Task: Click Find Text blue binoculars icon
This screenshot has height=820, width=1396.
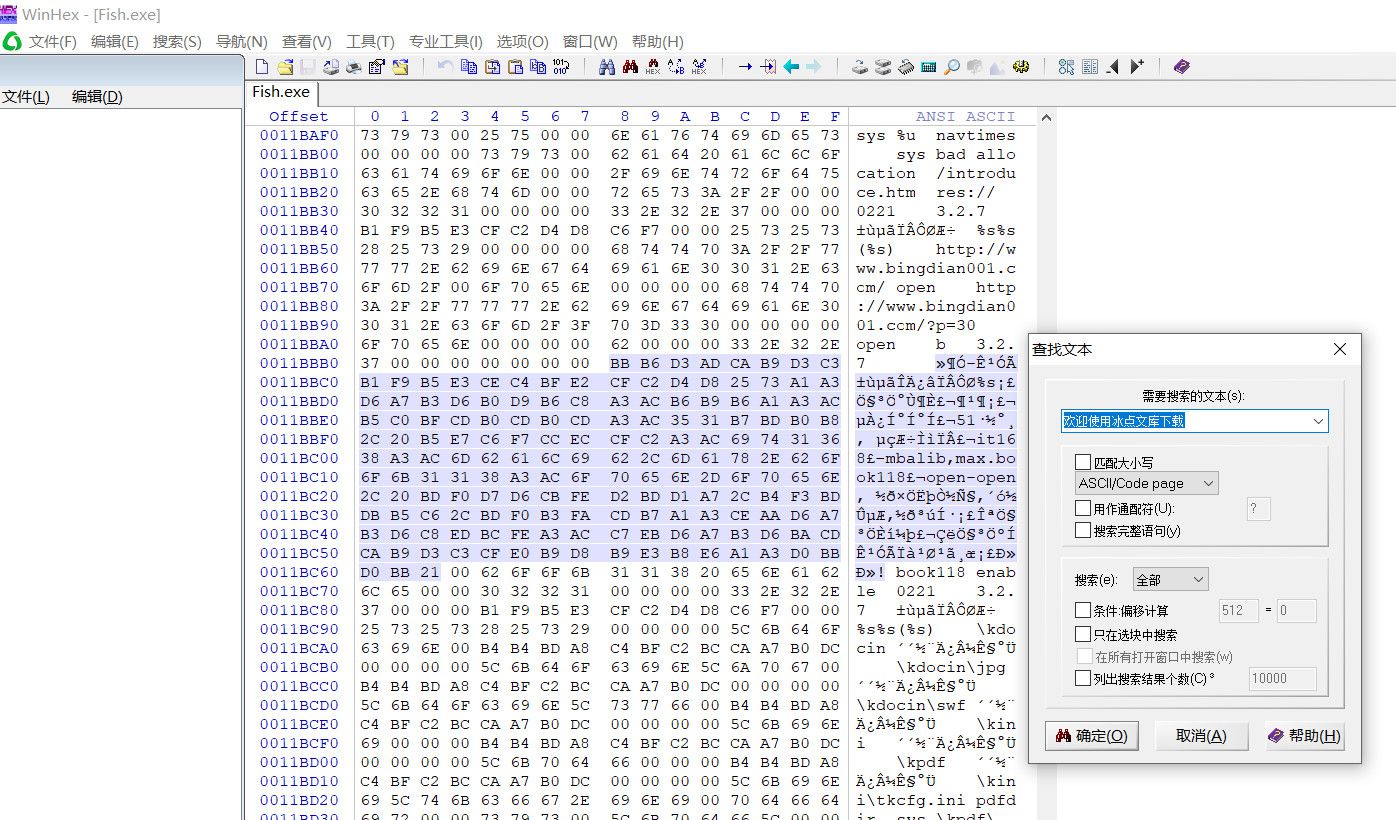Action: [x=606, y=67]
